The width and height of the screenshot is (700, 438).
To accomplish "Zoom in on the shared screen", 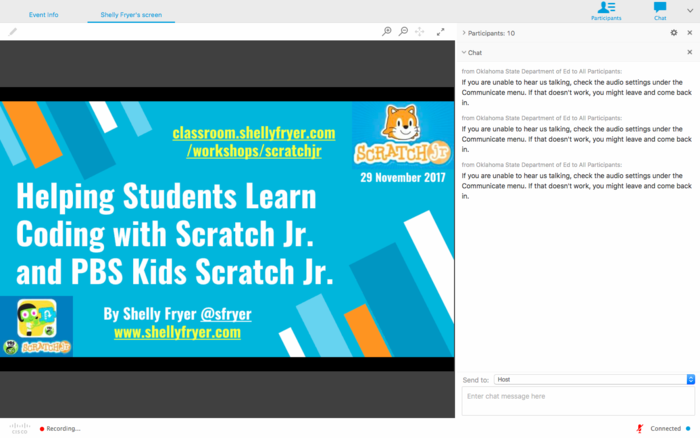I will (x=387, y=32).
